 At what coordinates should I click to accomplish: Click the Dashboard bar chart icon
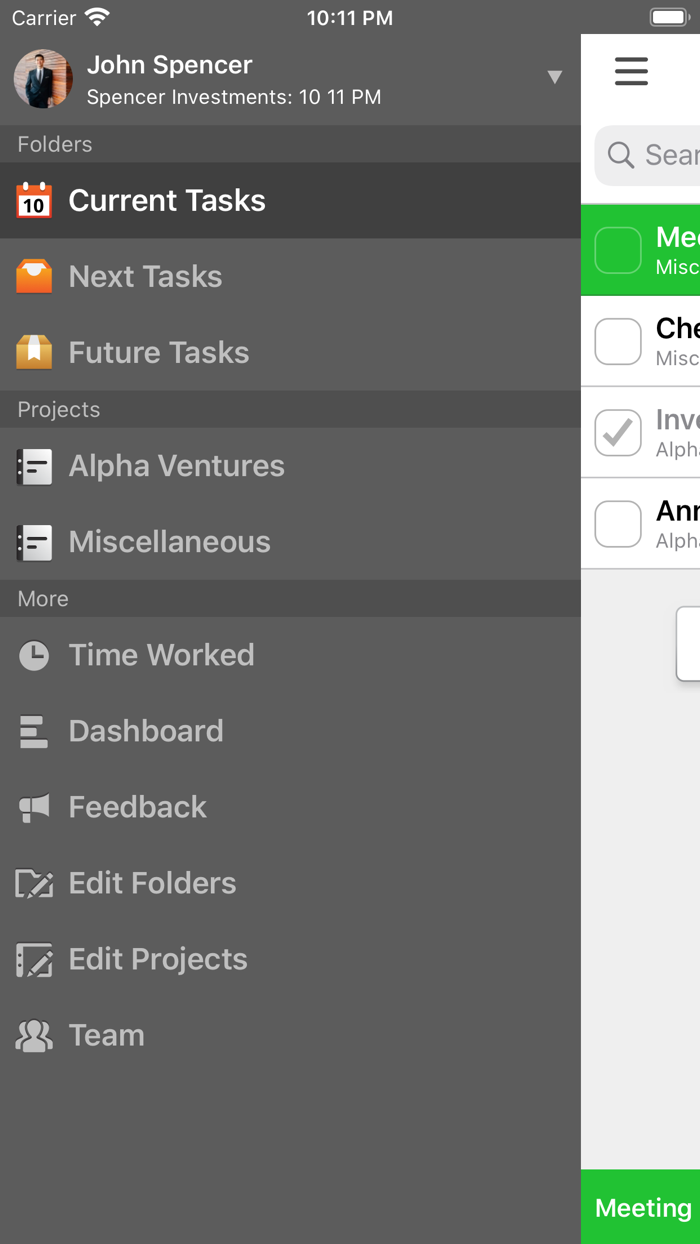(34, 731)
